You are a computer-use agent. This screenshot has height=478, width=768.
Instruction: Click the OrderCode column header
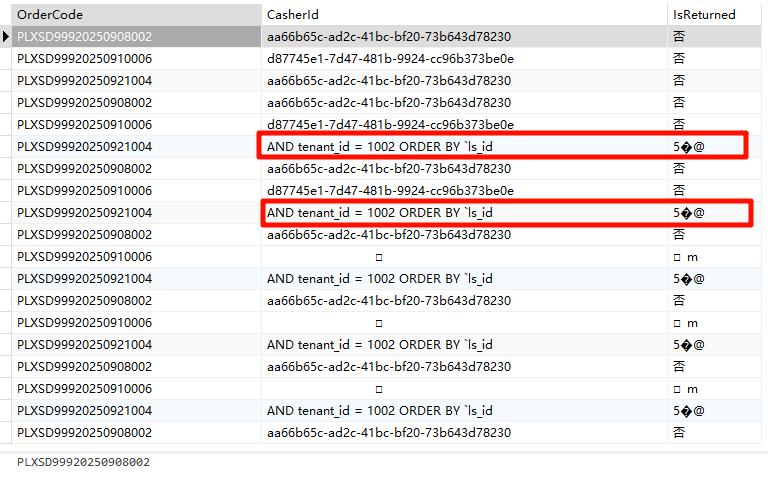click(50, 15)
